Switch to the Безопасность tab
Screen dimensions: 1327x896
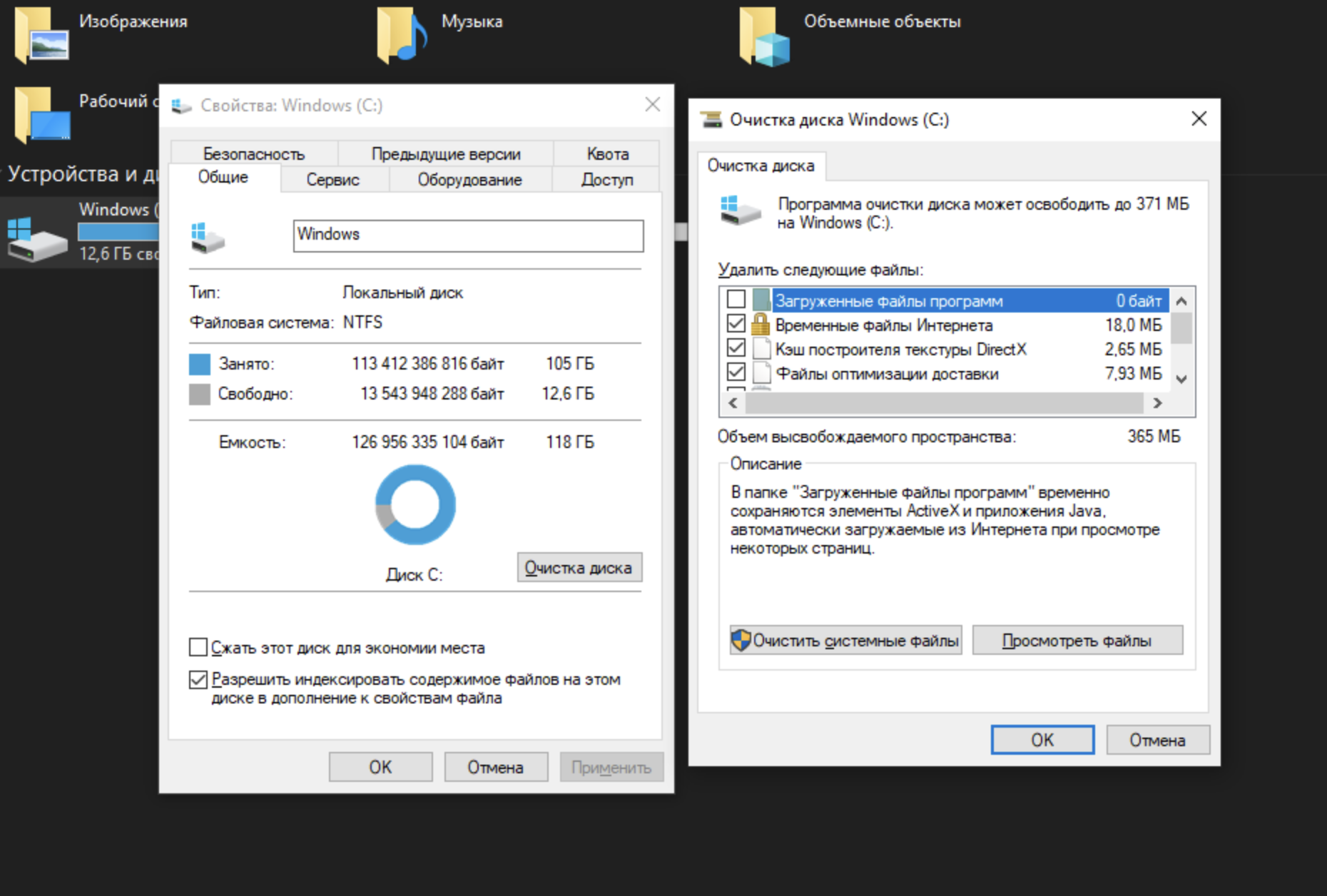click(x=253, y=153)
